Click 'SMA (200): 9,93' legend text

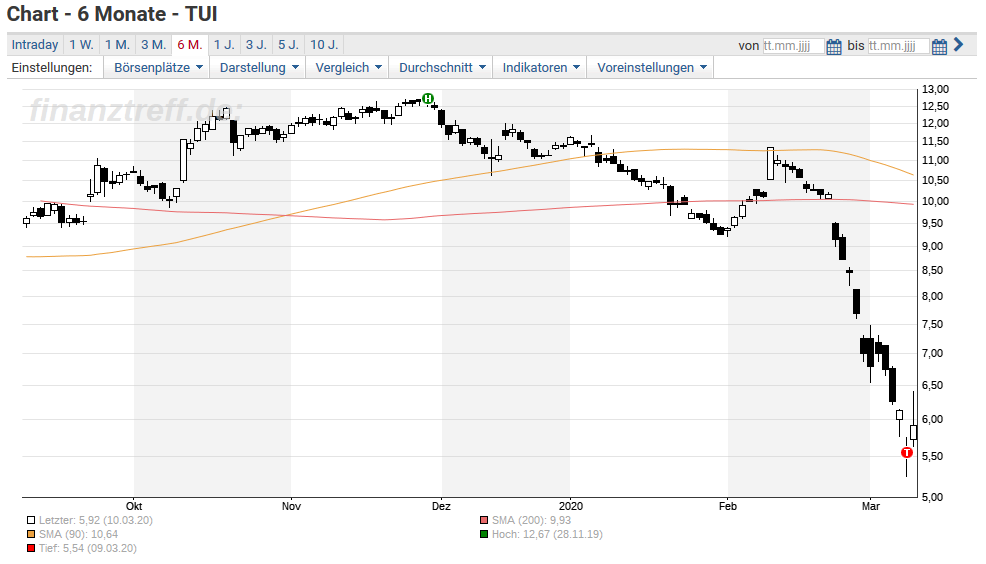[531, 521]
